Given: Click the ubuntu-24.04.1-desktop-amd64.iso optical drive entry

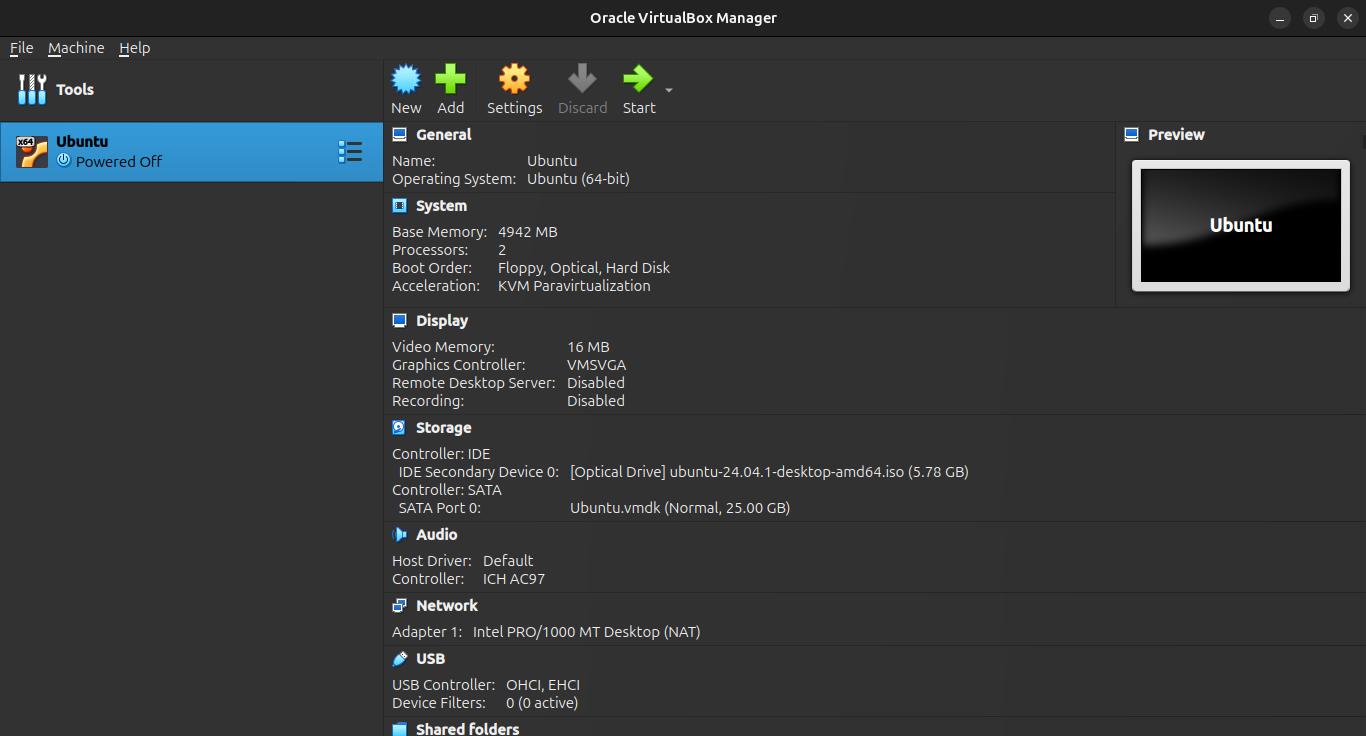Looking at the screenshot, I should click(x=769, y=472).
